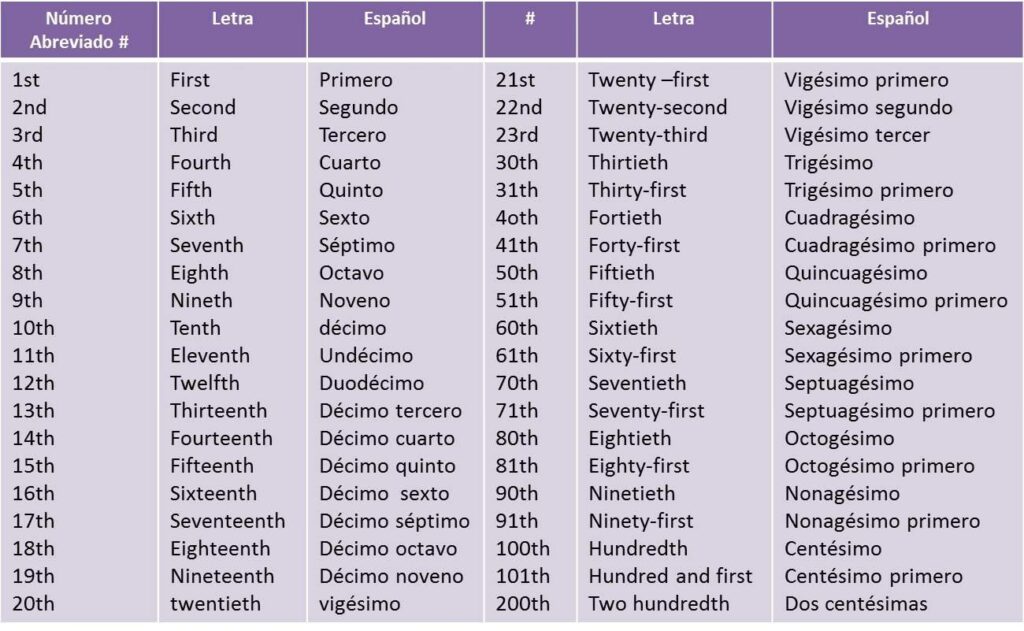The image size is (1024, 631).
Task: Select the lowercase "twentieth" cell
Action: tap(215, 603)
